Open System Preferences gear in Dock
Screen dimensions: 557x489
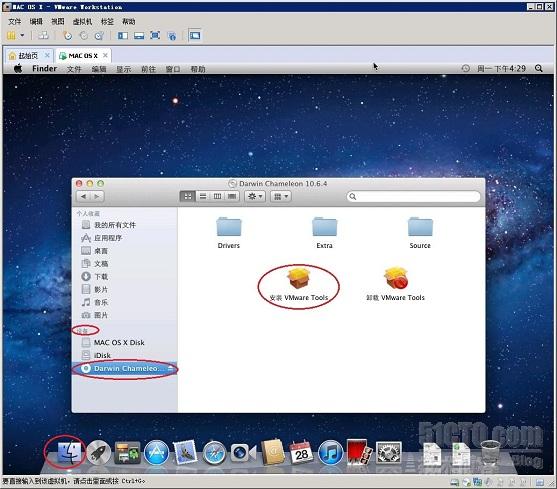click(389, 452)
